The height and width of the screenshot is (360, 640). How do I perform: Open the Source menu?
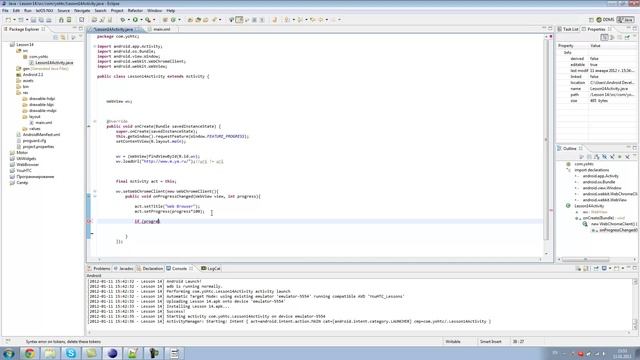63,11
